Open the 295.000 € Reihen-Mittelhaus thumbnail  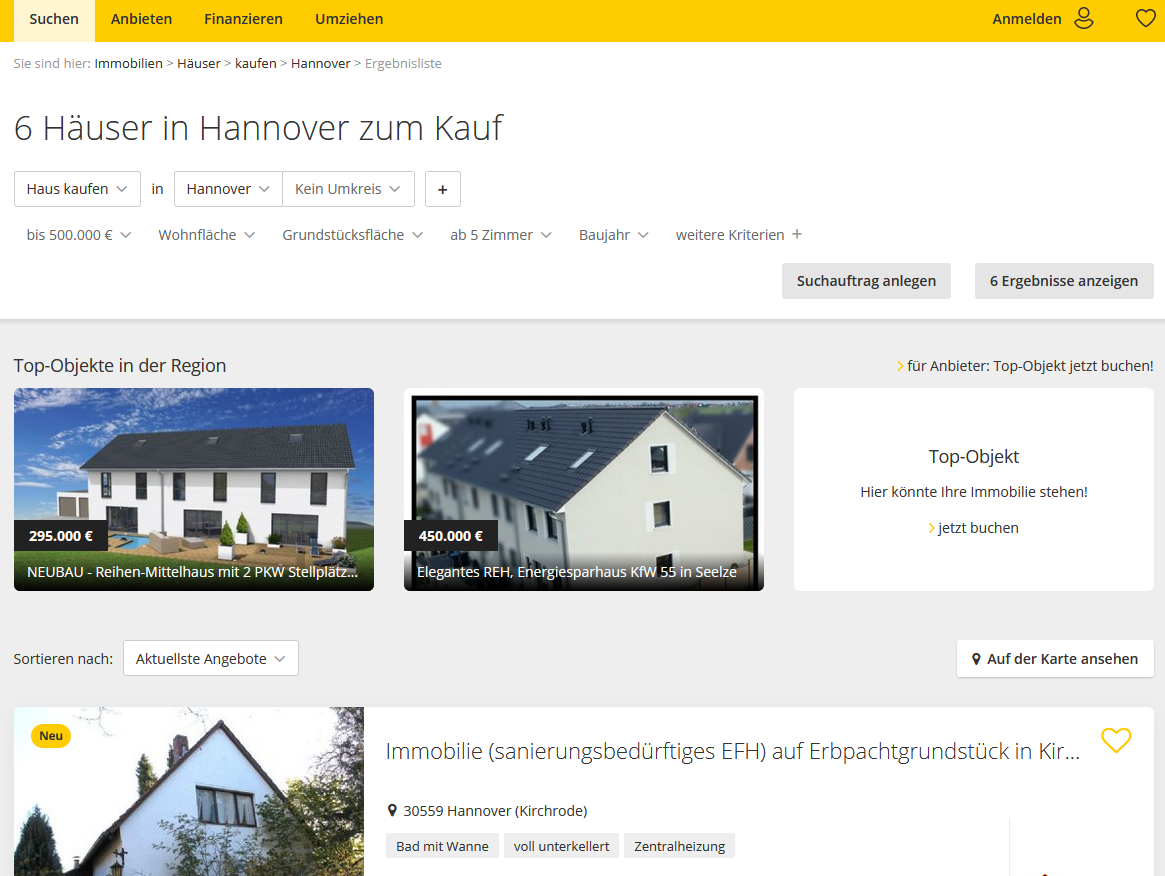click(x=194, y=489)
